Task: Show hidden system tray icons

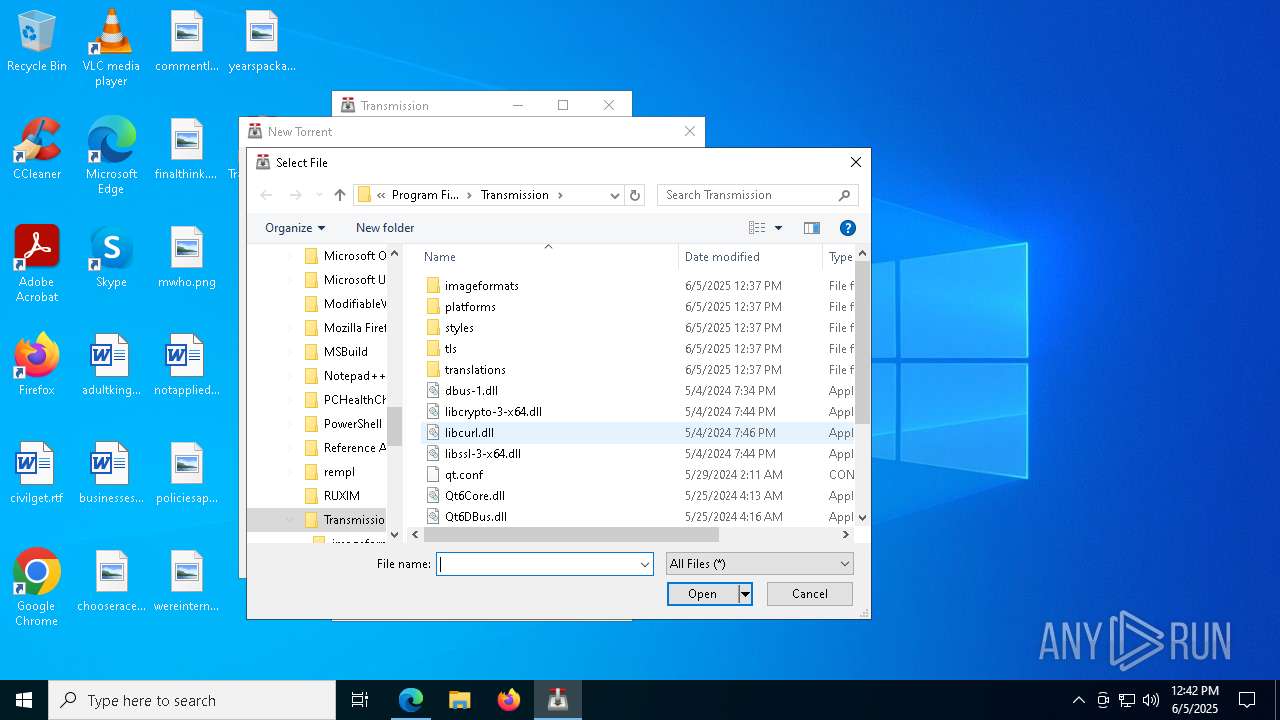Action: 1078,700
